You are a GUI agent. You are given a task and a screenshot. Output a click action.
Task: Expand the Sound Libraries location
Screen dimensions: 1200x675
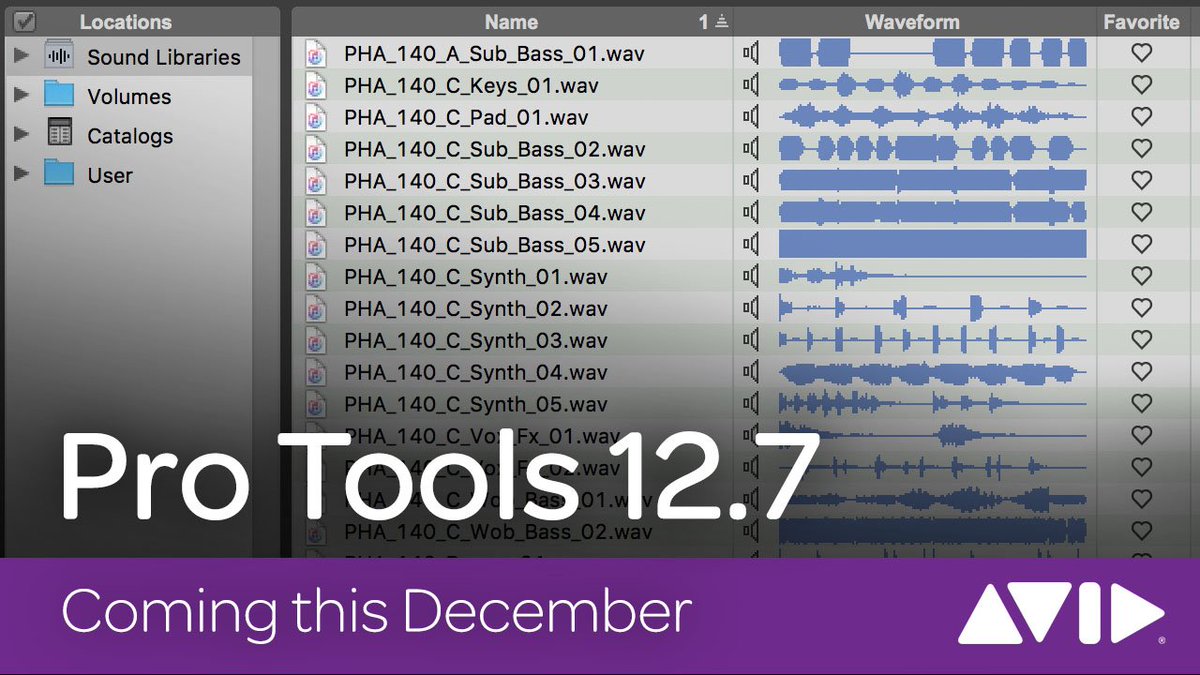[21, 57]
